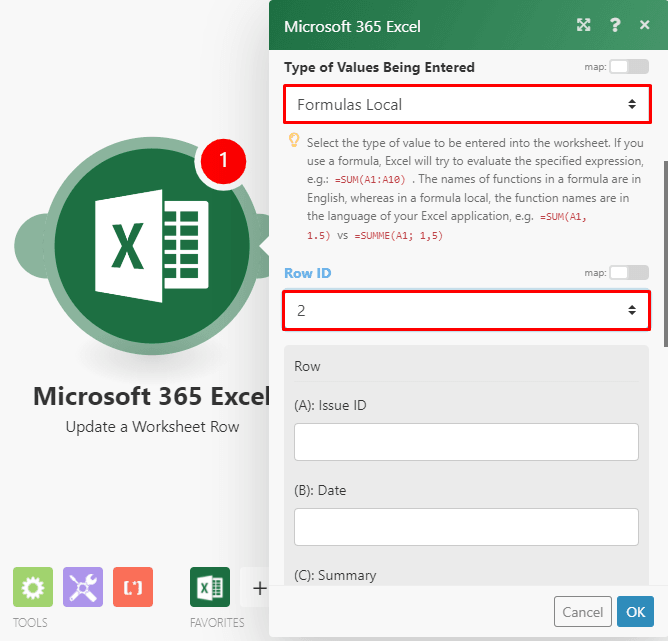
Task: Toggle map switch for Type of Values
Action: click(629, 67)
